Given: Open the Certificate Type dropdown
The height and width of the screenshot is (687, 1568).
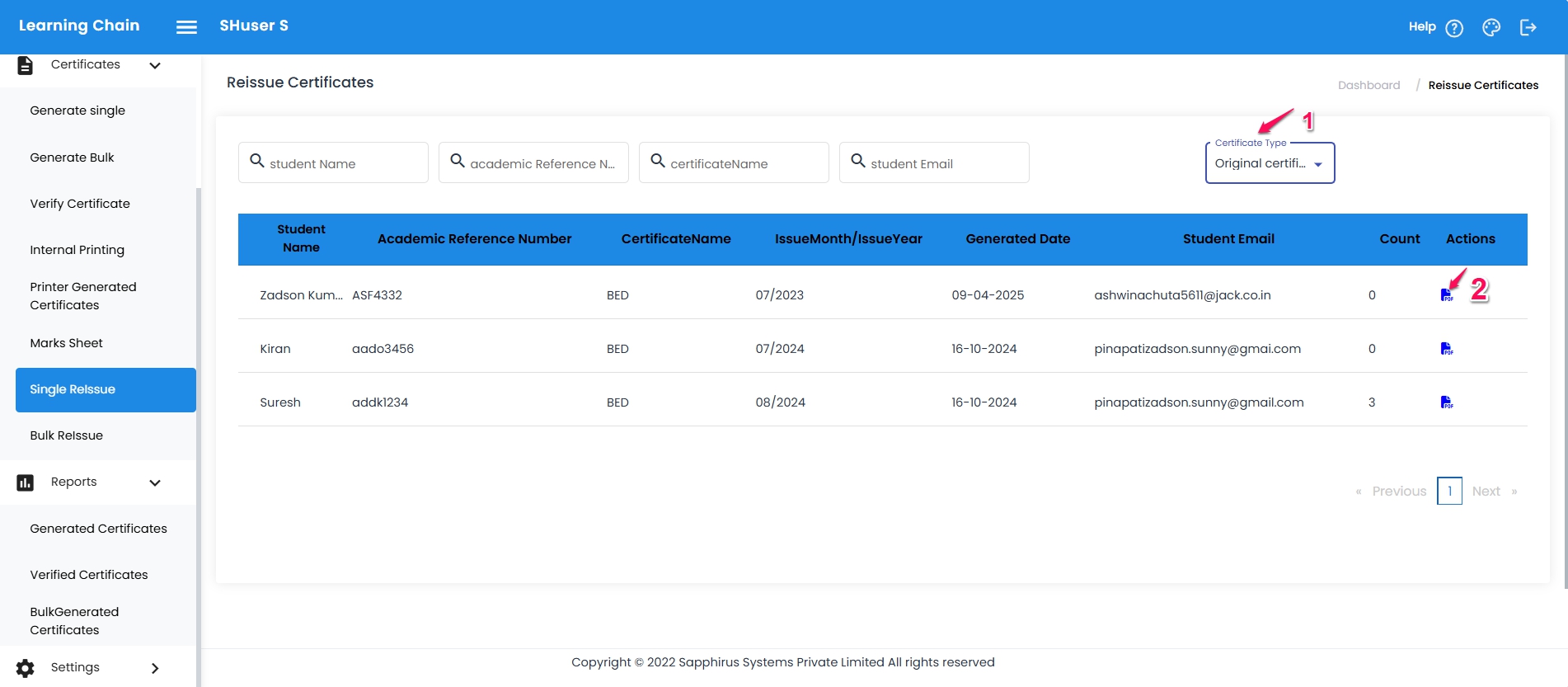Looking at the screenshot, I should coord(1270,163).
